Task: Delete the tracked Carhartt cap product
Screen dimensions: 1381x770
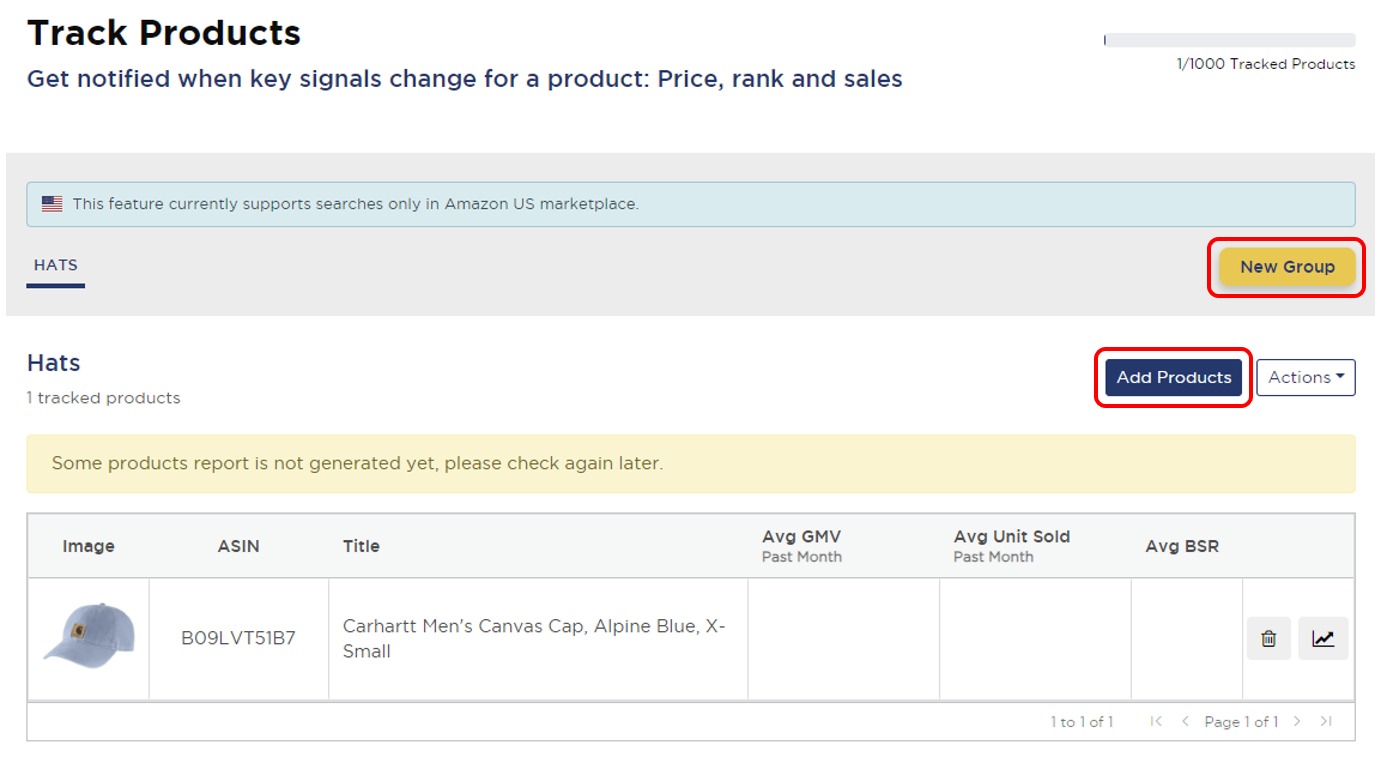Action: [1268, 637]
